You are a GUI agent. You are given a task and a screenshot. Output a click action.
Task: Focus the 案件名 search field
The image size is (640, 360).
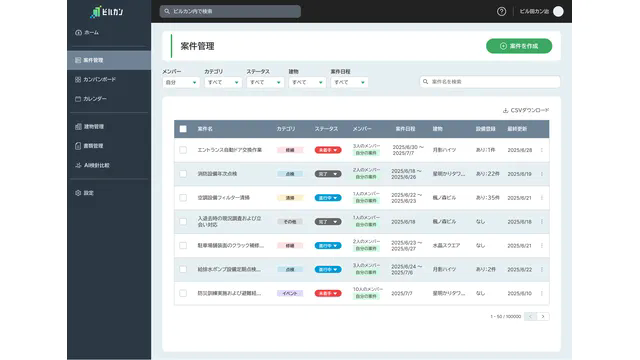pos(490,82)
